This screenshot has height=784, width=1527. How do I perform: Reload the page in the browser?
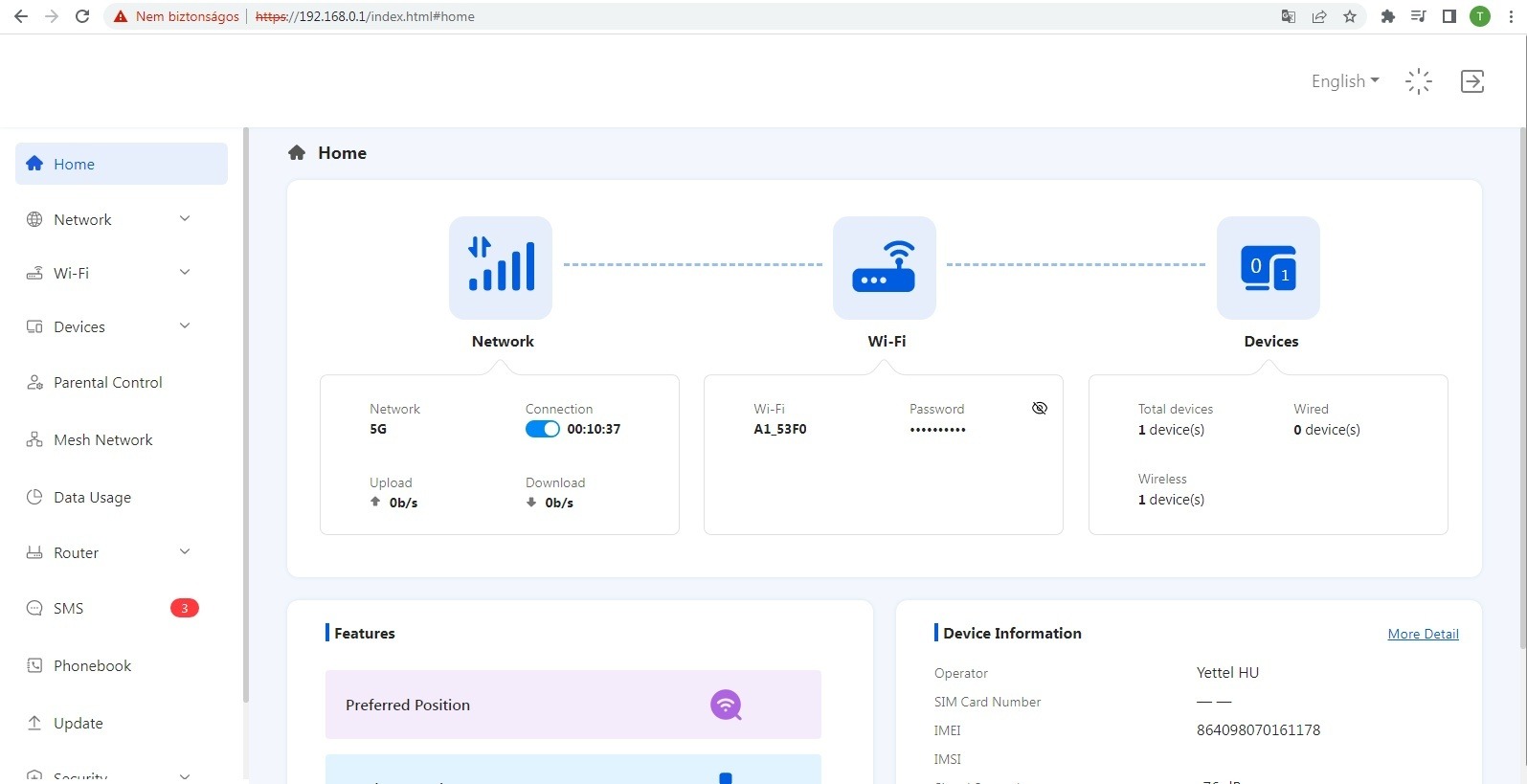point(82,16)
